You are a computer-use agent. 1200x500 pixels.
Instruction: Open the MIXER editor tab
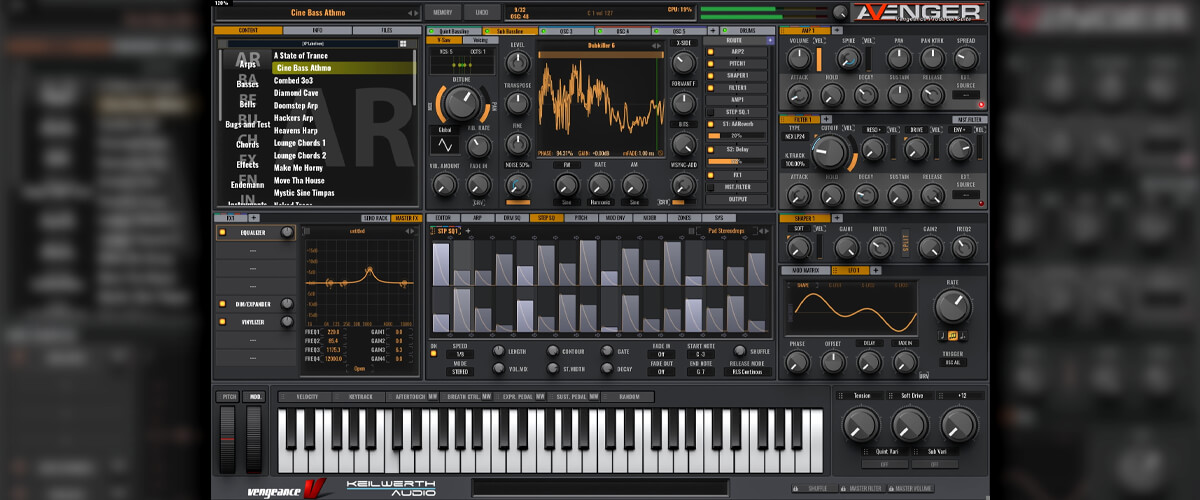650,217
